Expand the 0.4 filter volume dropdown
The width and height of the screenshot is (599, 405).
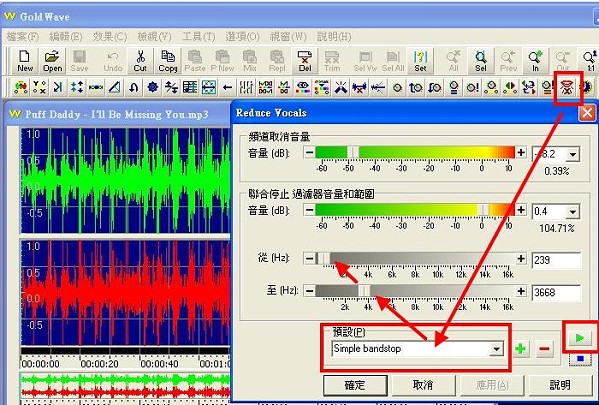(573, 212)
